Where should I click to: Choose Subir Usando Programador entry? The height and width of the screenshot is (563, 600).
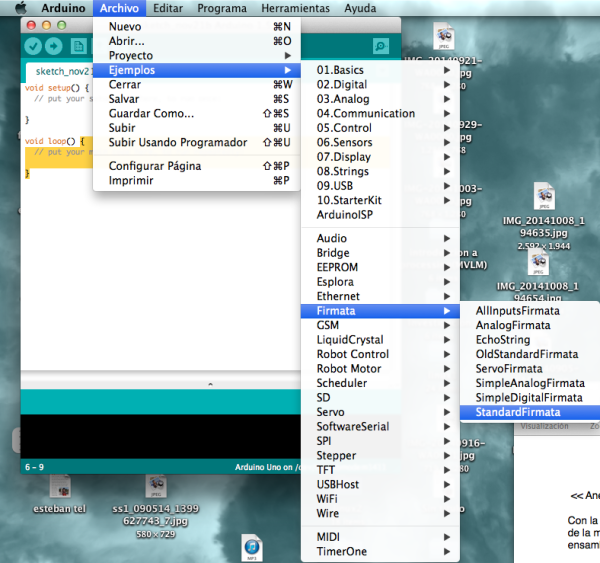pyautogui.click(x=197, y=142)
